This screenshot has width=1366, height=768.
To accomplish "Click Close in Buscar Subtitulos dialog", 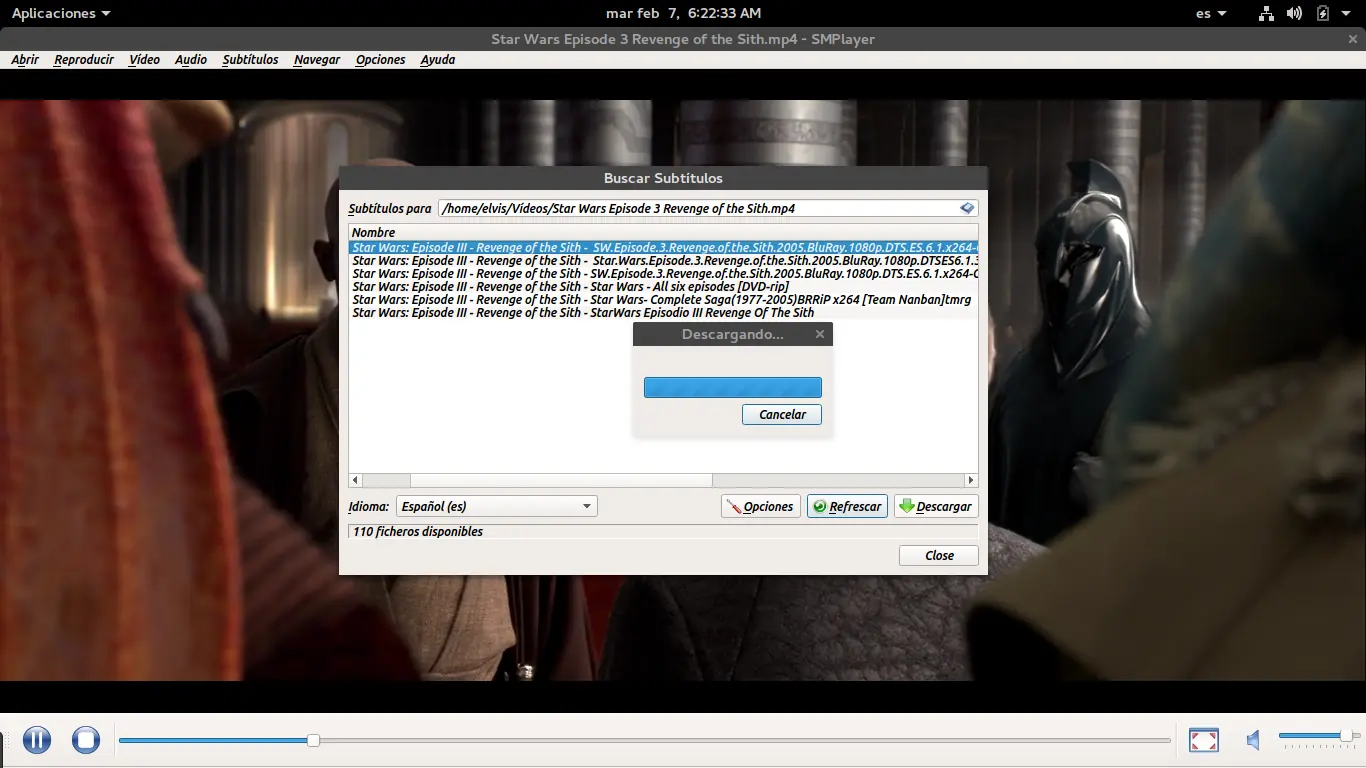I will [939, 555].
